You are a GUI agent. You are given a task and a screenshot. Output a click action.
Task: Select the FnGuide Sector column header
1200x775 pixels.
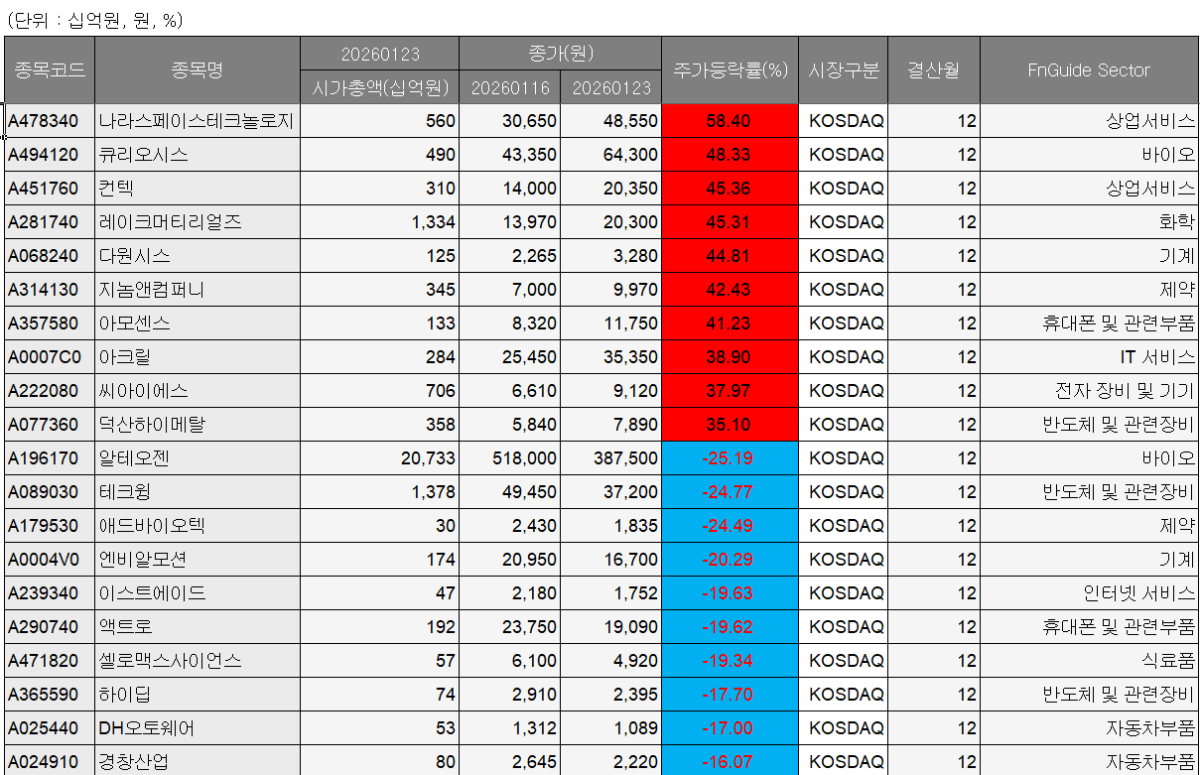[1089, 70]
